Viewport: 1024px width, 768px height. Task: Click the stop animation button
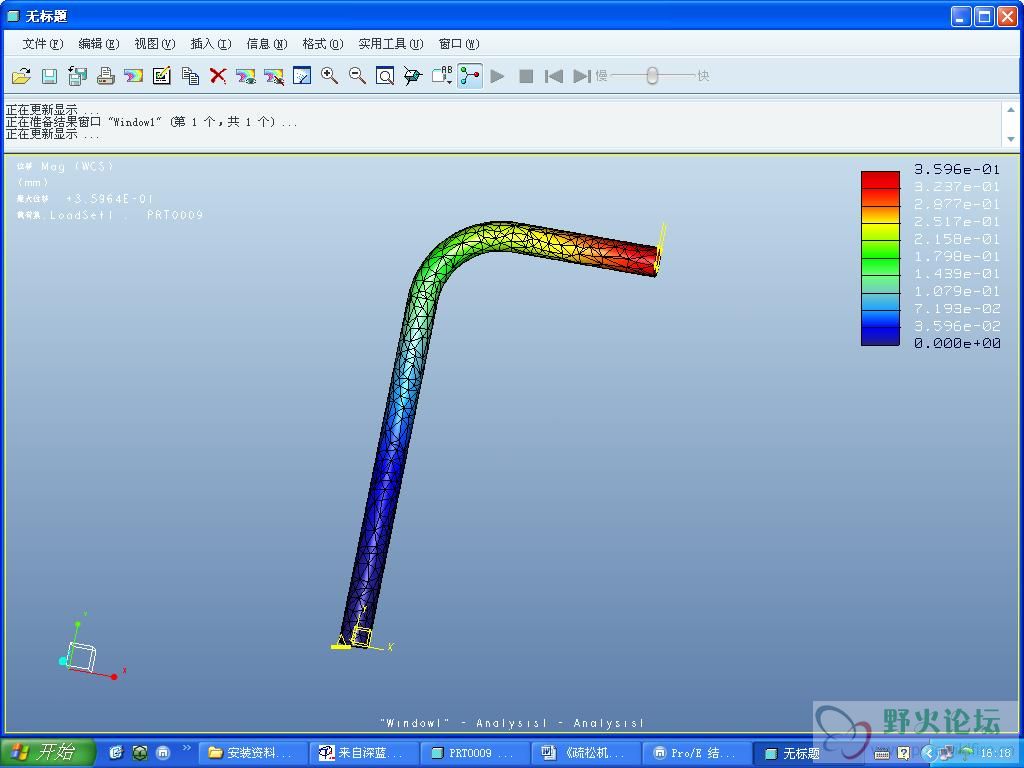[x=526, y=76]
